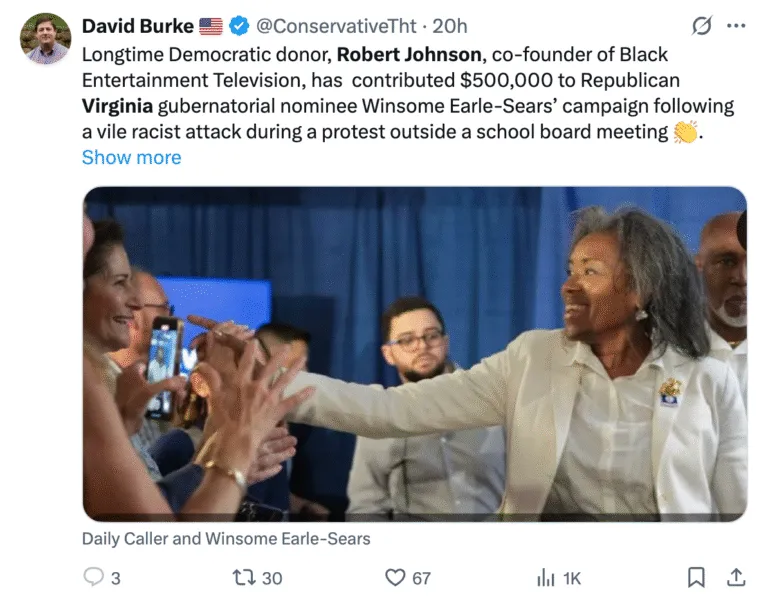Image resolution: width=768 pixels, height=605 pixels.
Task: Click the Daily Caller image caption
Action: point(226,539)
